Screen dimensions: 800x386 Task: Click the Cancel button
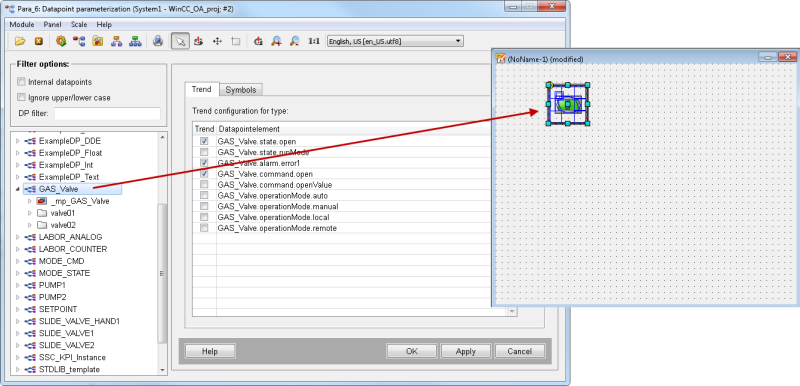pos(519,351)
